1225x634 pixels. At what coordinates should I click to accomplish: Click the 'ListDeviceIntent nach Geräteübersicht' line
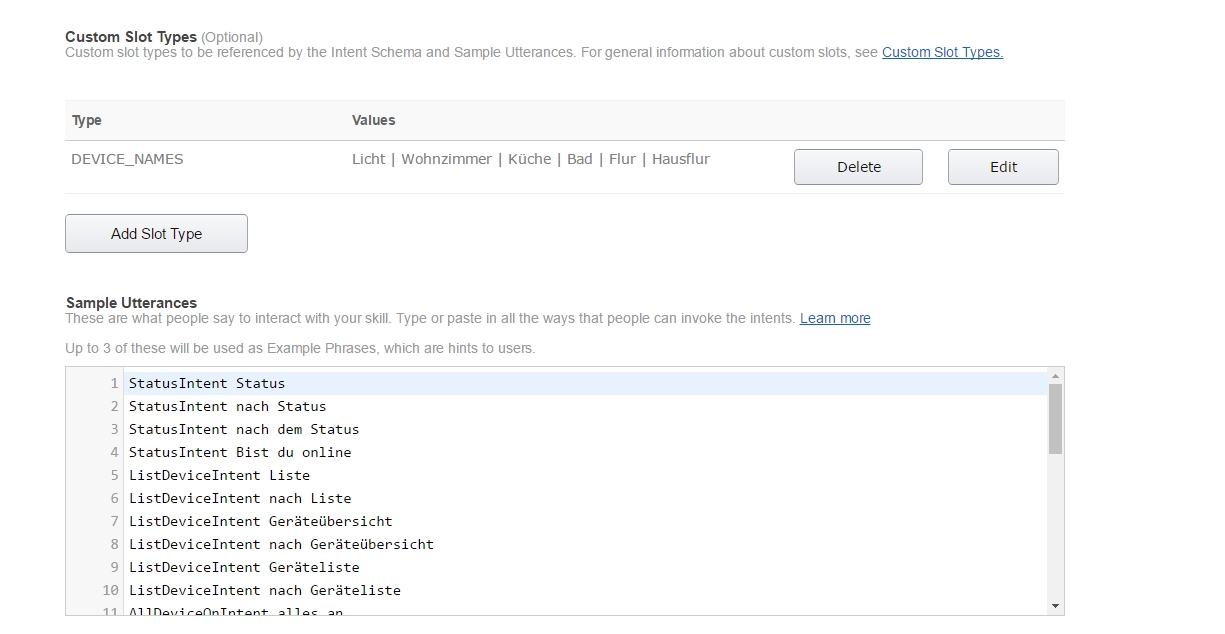(281, 544)
